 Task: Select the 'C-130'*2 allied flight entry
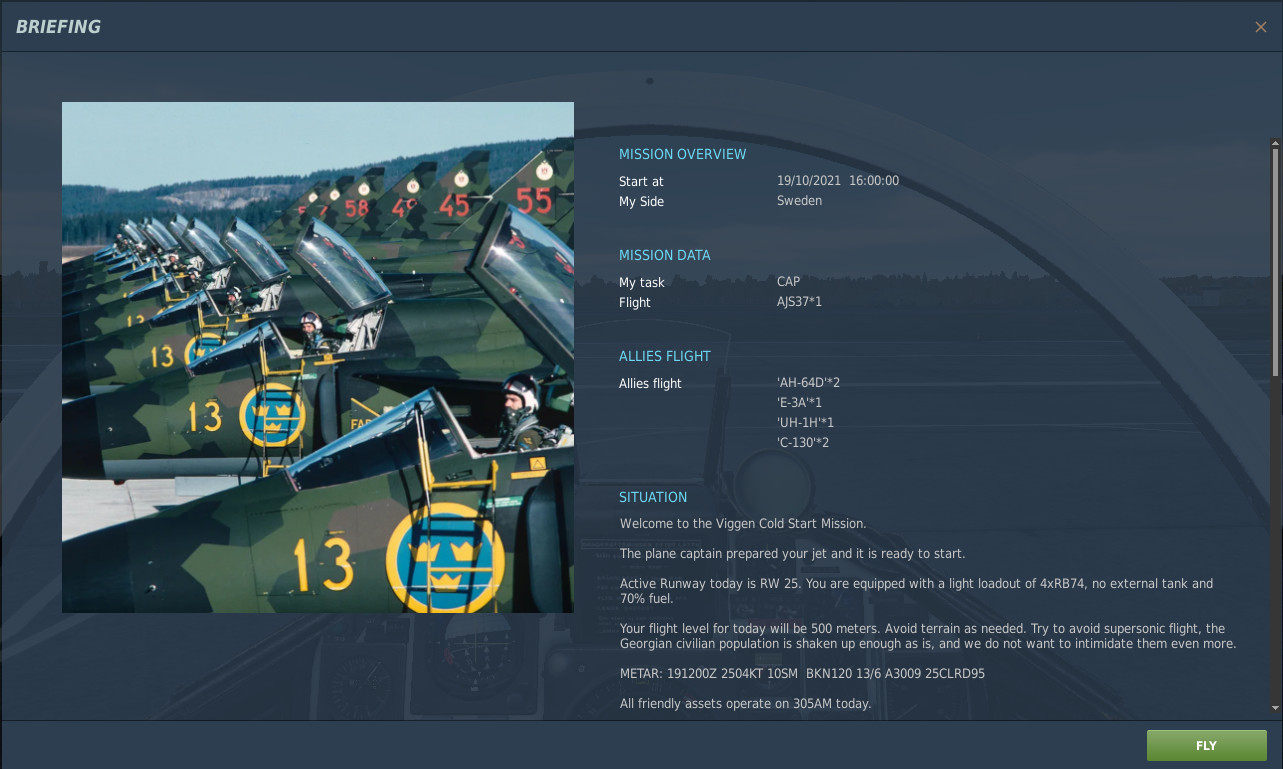[x=802, y=443]
